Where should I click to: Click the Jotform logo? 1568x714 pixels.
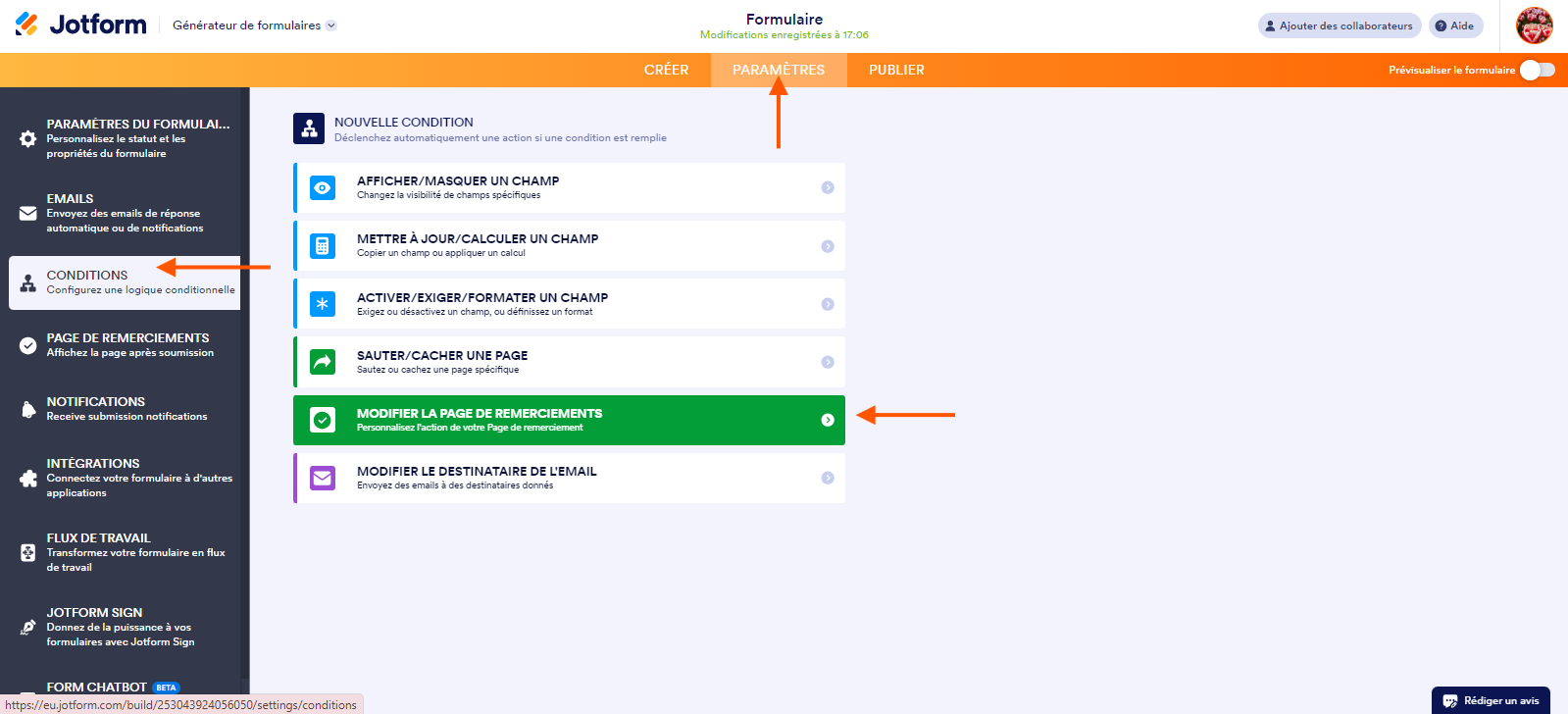click(80, 25)
